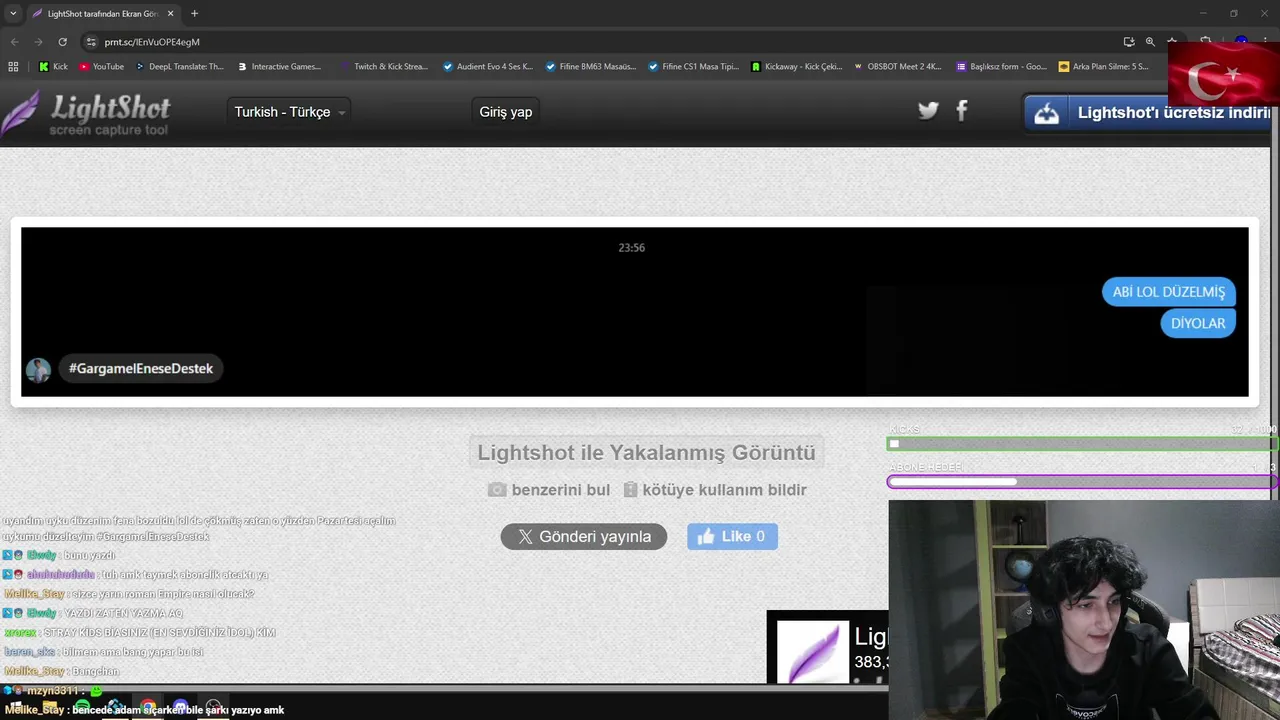Open the Kick bookmark

tap(53, 67)
